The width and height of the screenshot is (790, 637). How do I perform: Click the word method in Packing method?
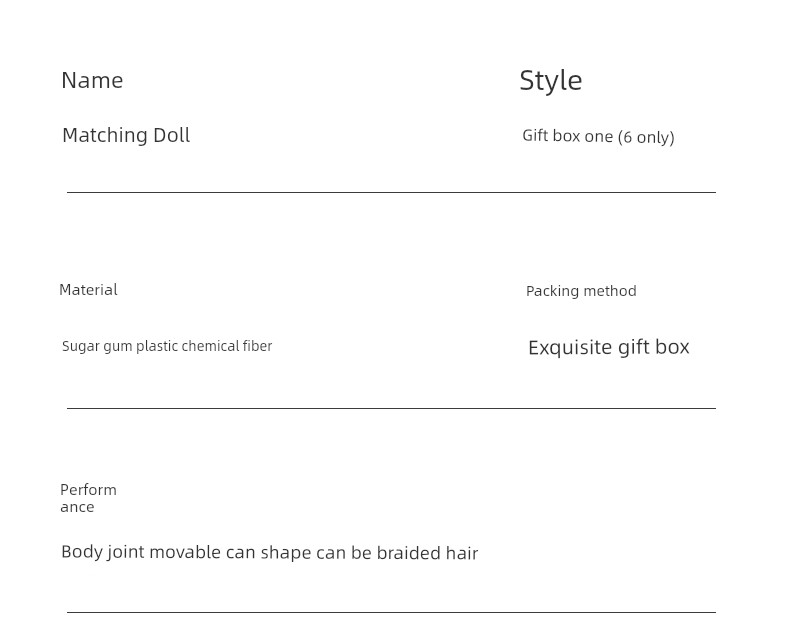(x=610, y=291)
